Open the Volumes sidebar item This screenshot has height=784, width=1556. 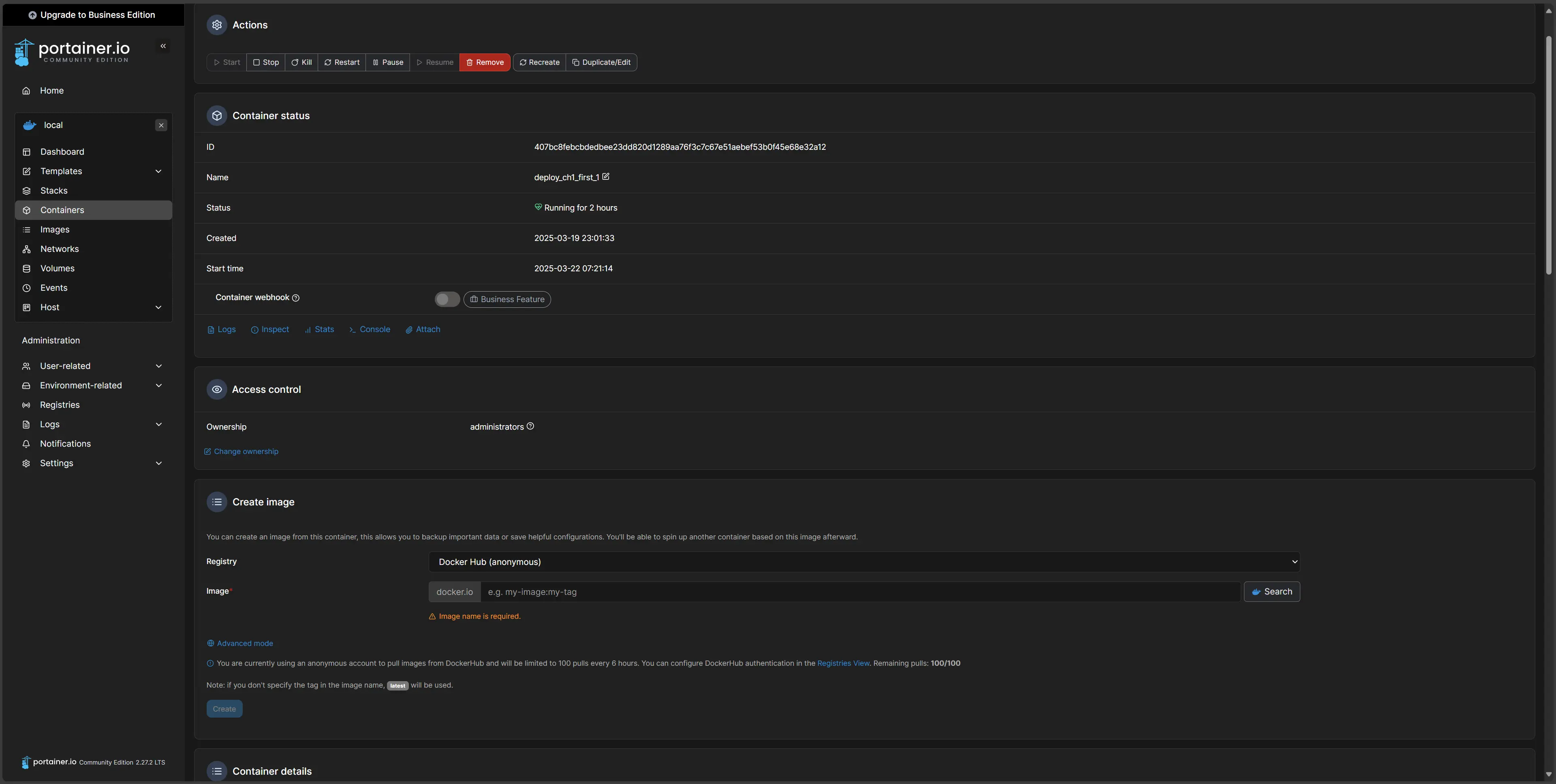58,268
